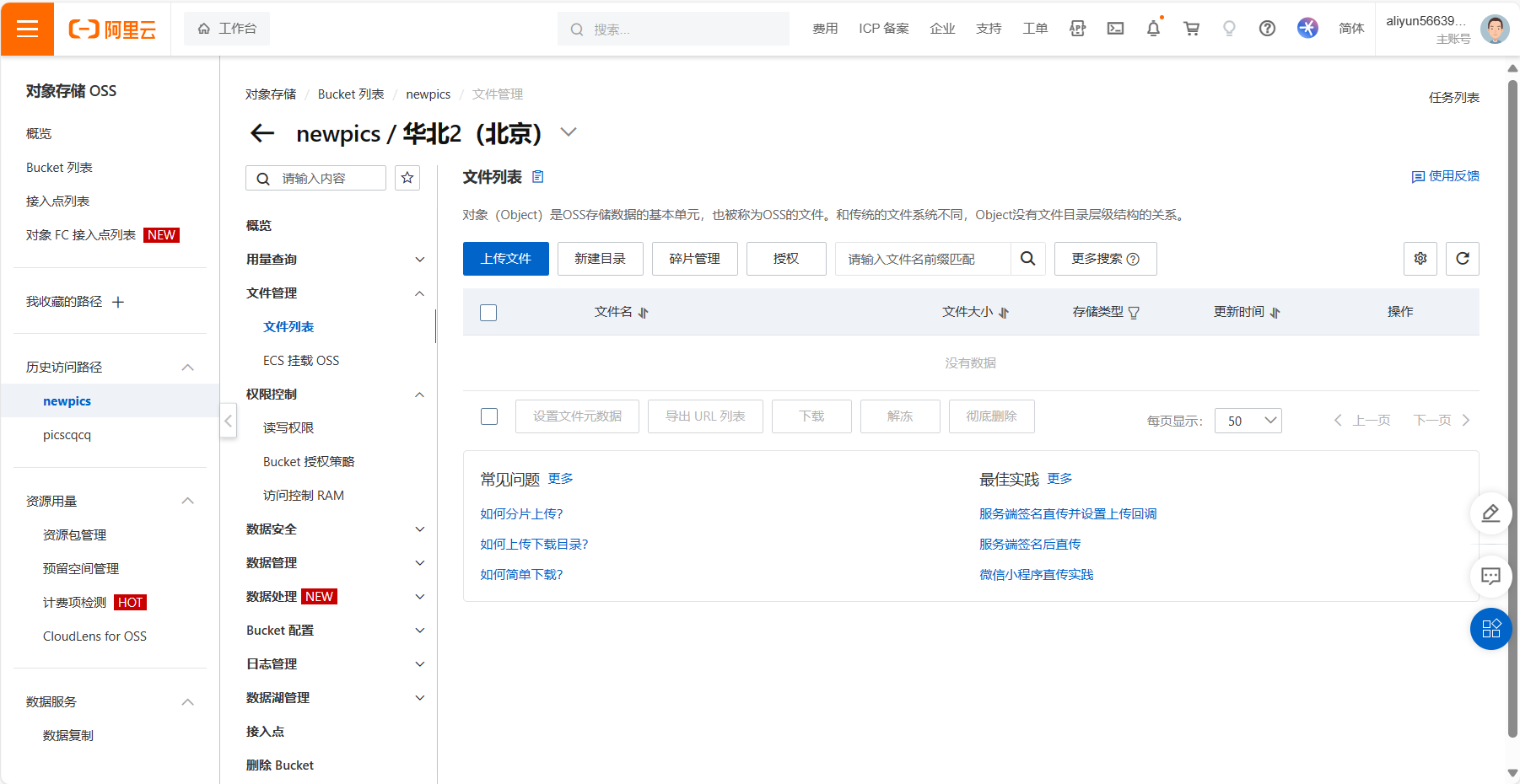
Task: Open the help question mark icon
Action: click(x=1267, y=29)
